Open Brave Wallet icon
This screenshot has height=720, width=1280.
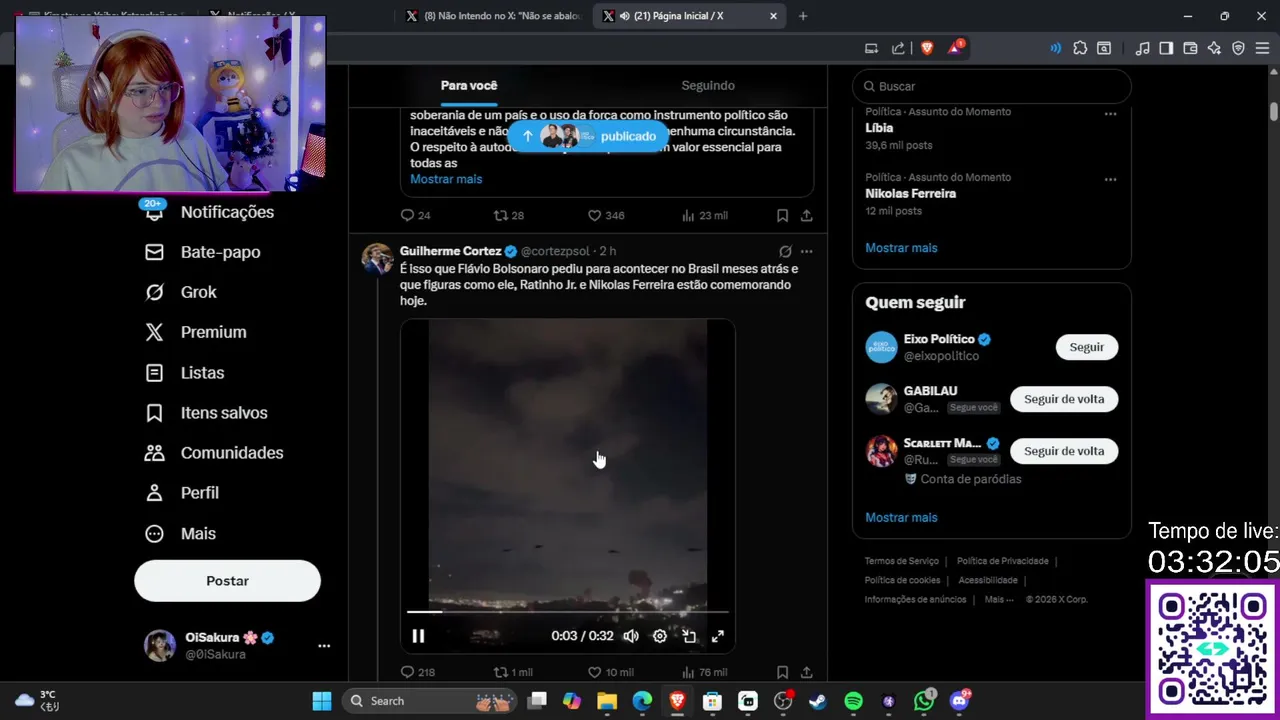1190,48
